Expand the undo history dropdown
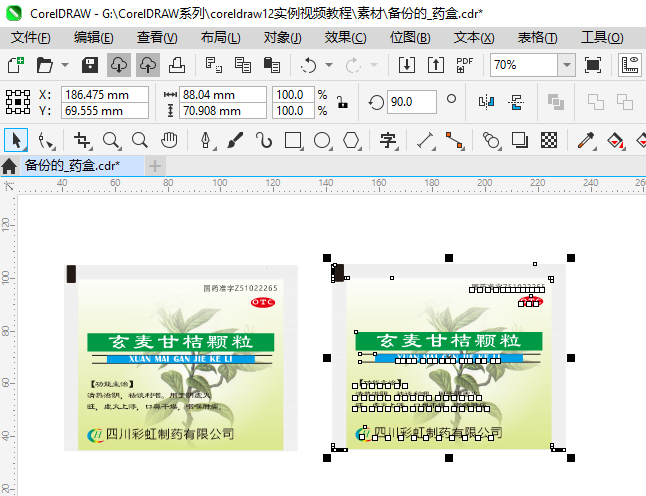The image size is (646, 496). coord(329,65)
